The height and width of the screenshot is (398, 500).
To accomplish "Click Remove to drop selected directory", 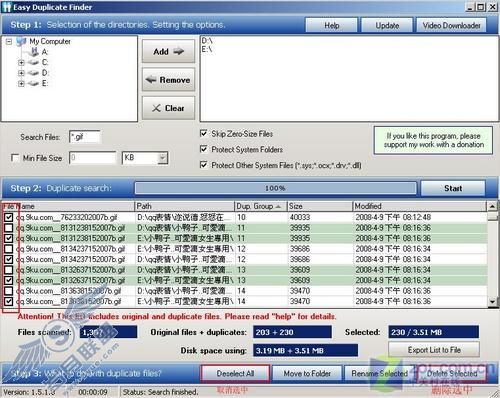I will pyautogui.click(x=168, y=80).
